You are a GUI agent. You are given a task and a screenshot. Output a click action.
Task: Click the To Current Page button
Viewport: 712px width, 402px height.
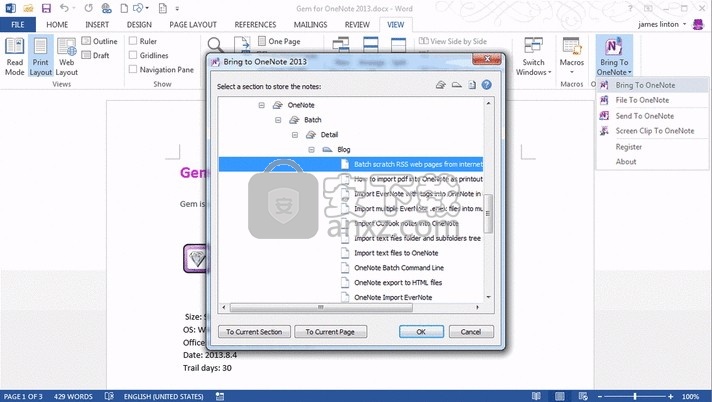[x=330, y=332]
